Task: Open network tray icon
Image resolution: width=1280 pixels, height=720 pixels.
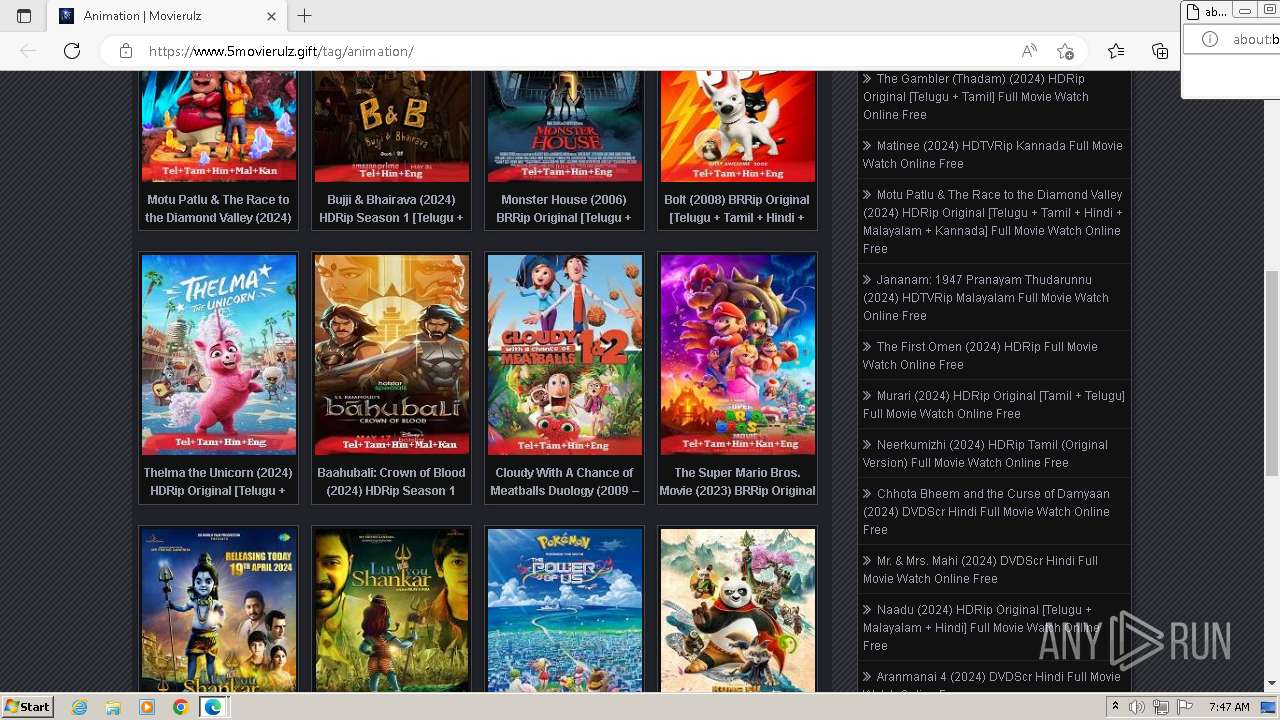Action: pyautogui.click(x=1161, y=707)
